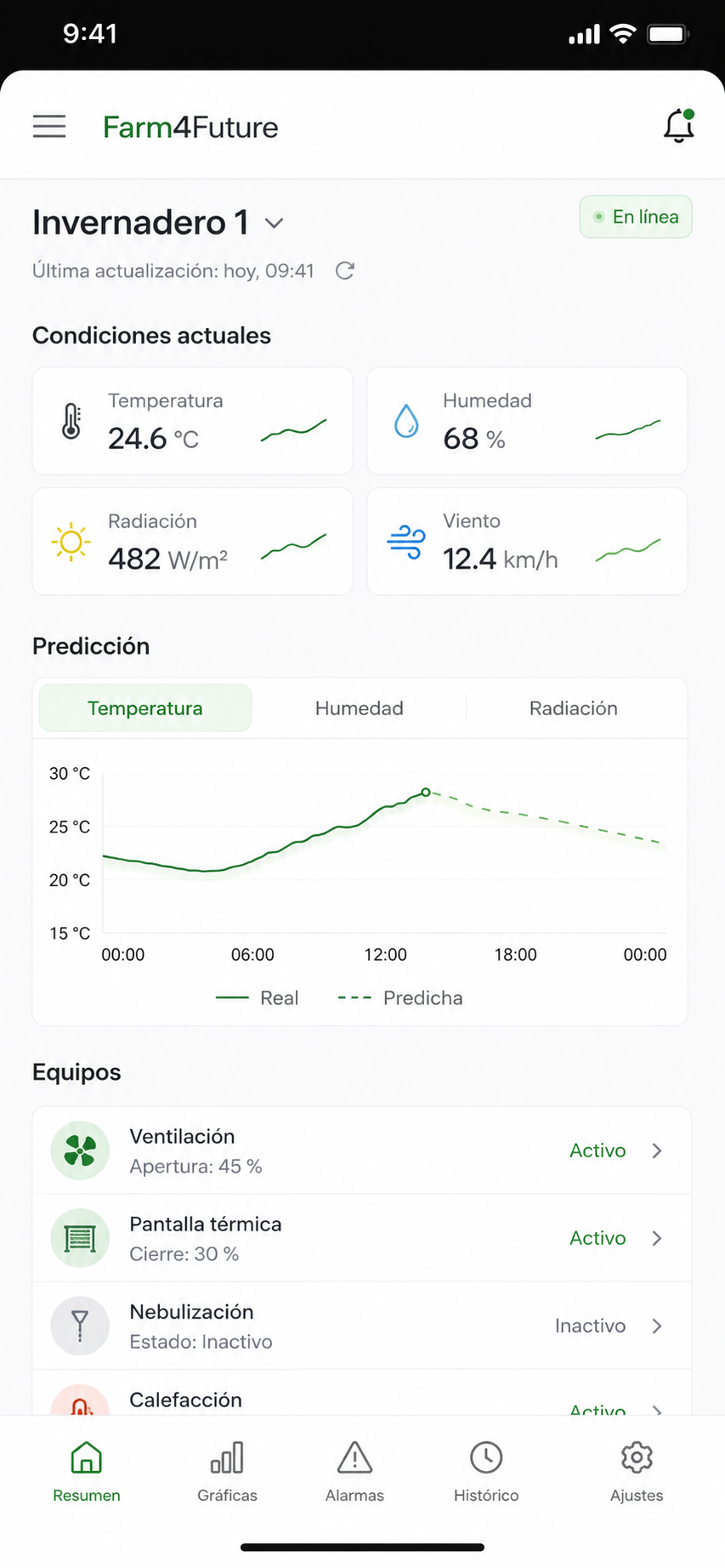Select the Nebulización sprayer icon
725x1568 pixels.
[x=80, y=1326]
